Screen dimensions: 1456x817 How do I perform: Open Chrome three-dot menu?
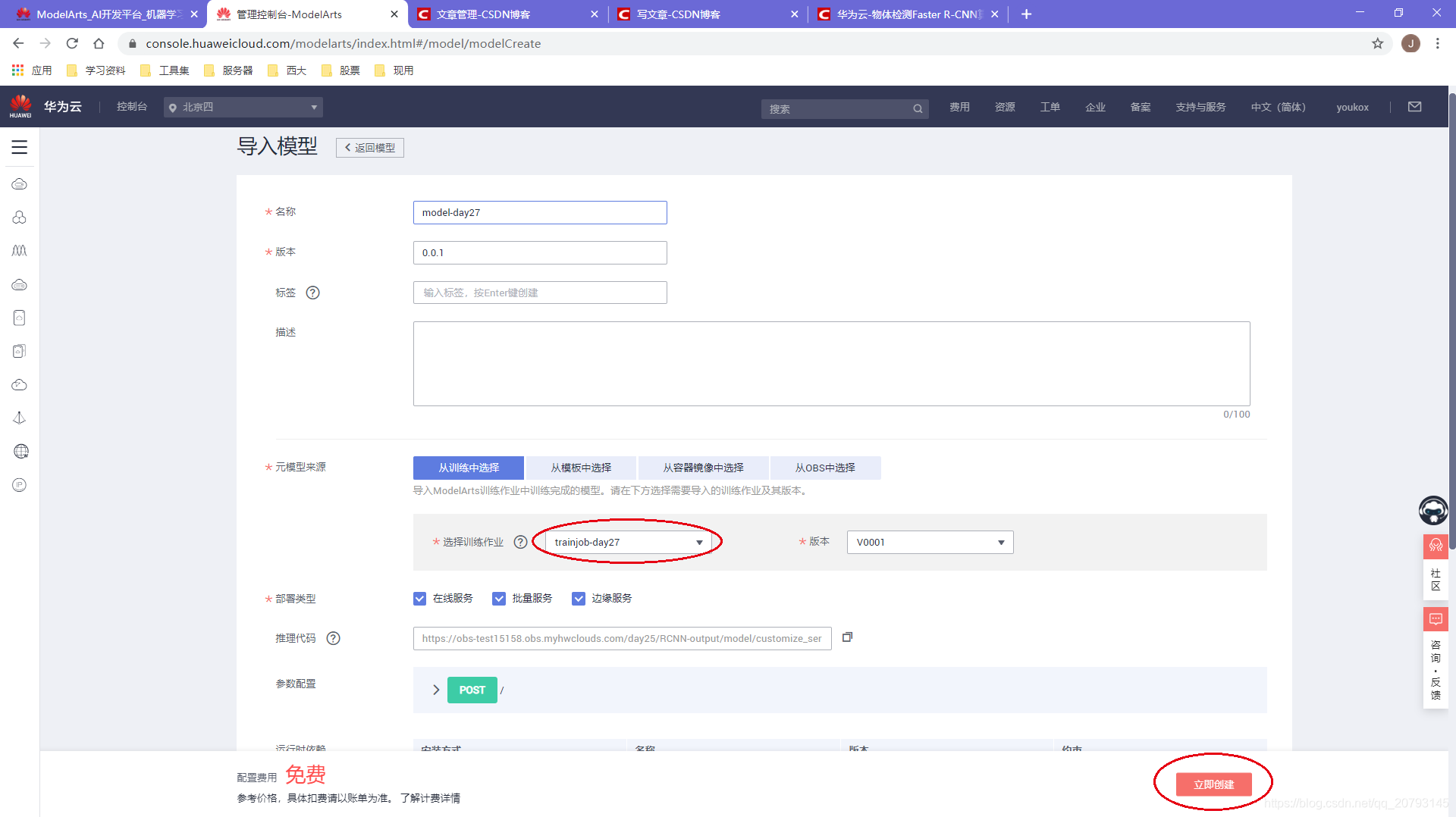tap(1437, 43)
